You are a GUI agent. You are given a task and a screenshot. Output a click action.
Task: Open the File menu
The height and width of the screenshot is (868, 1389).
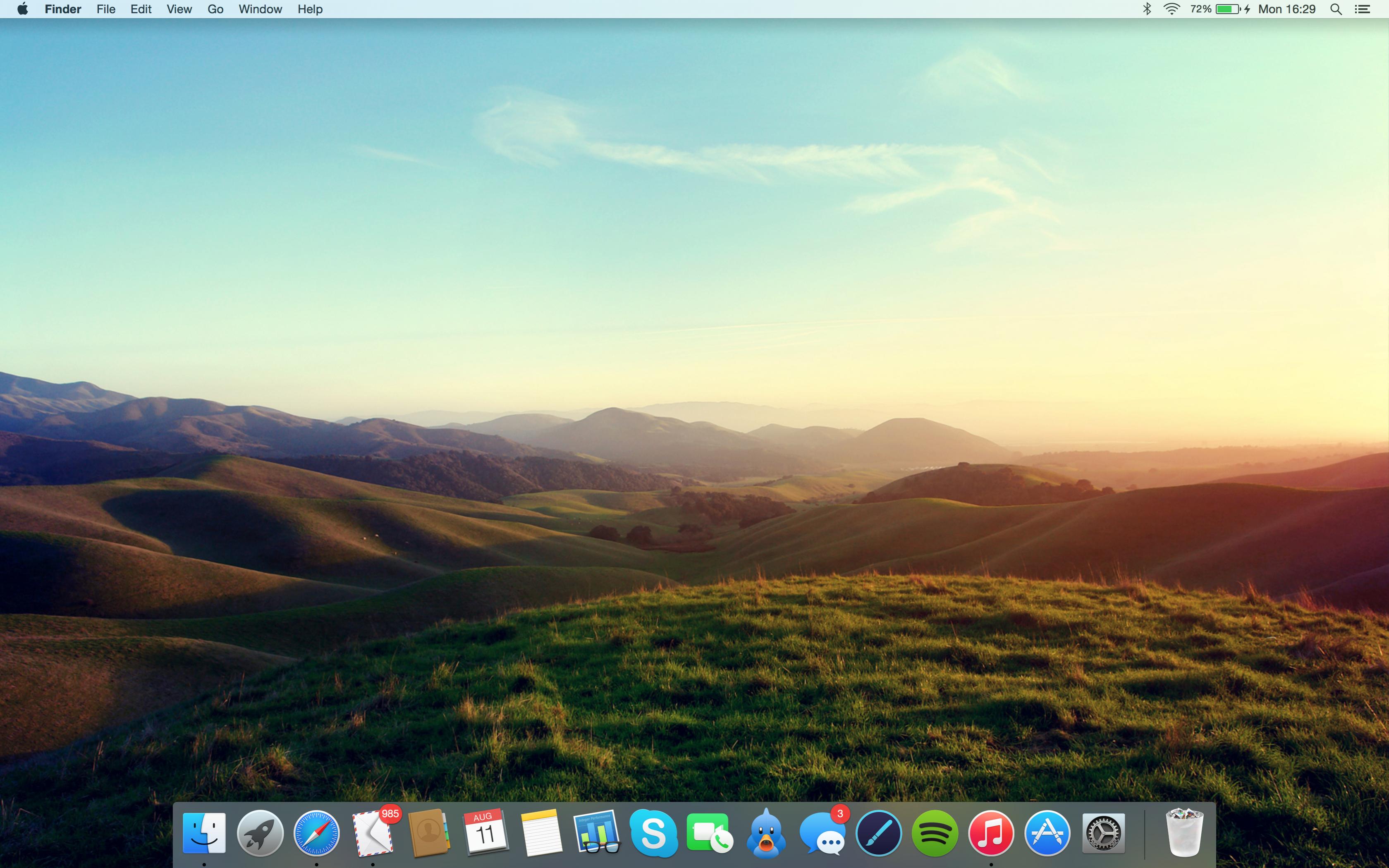pyautogui.click(x=106, y=9)
